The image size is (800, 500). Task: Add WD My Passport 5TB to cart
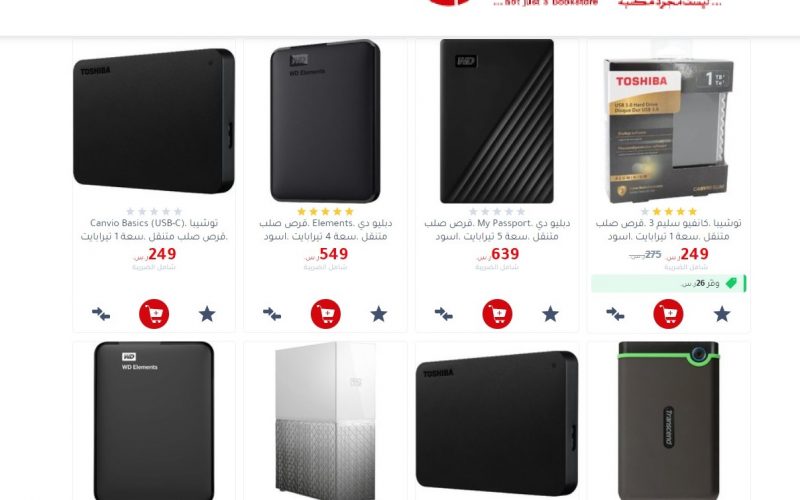pyautogui.click(x=497, y=314)
